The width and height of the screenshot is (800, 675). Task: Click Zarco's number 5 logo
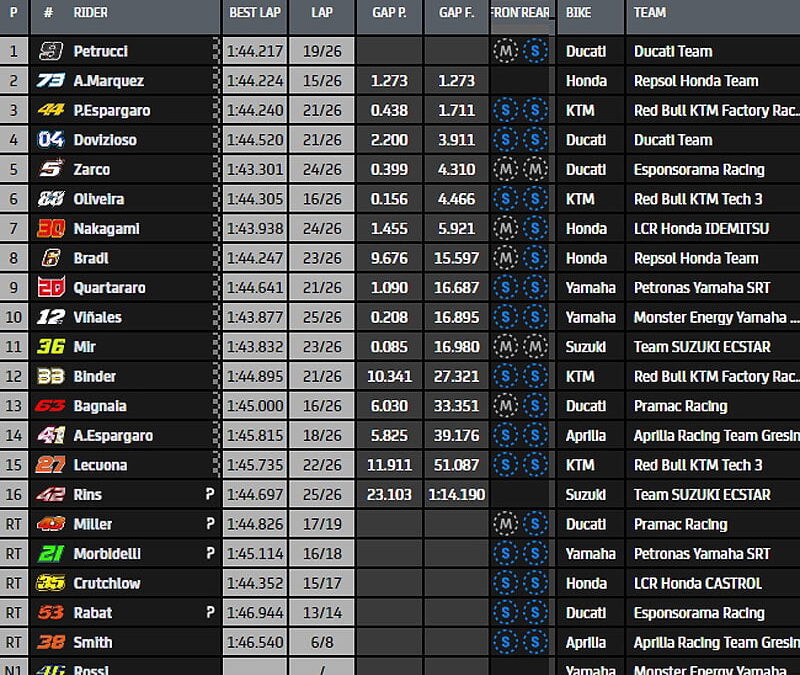(x=52, y=169)
